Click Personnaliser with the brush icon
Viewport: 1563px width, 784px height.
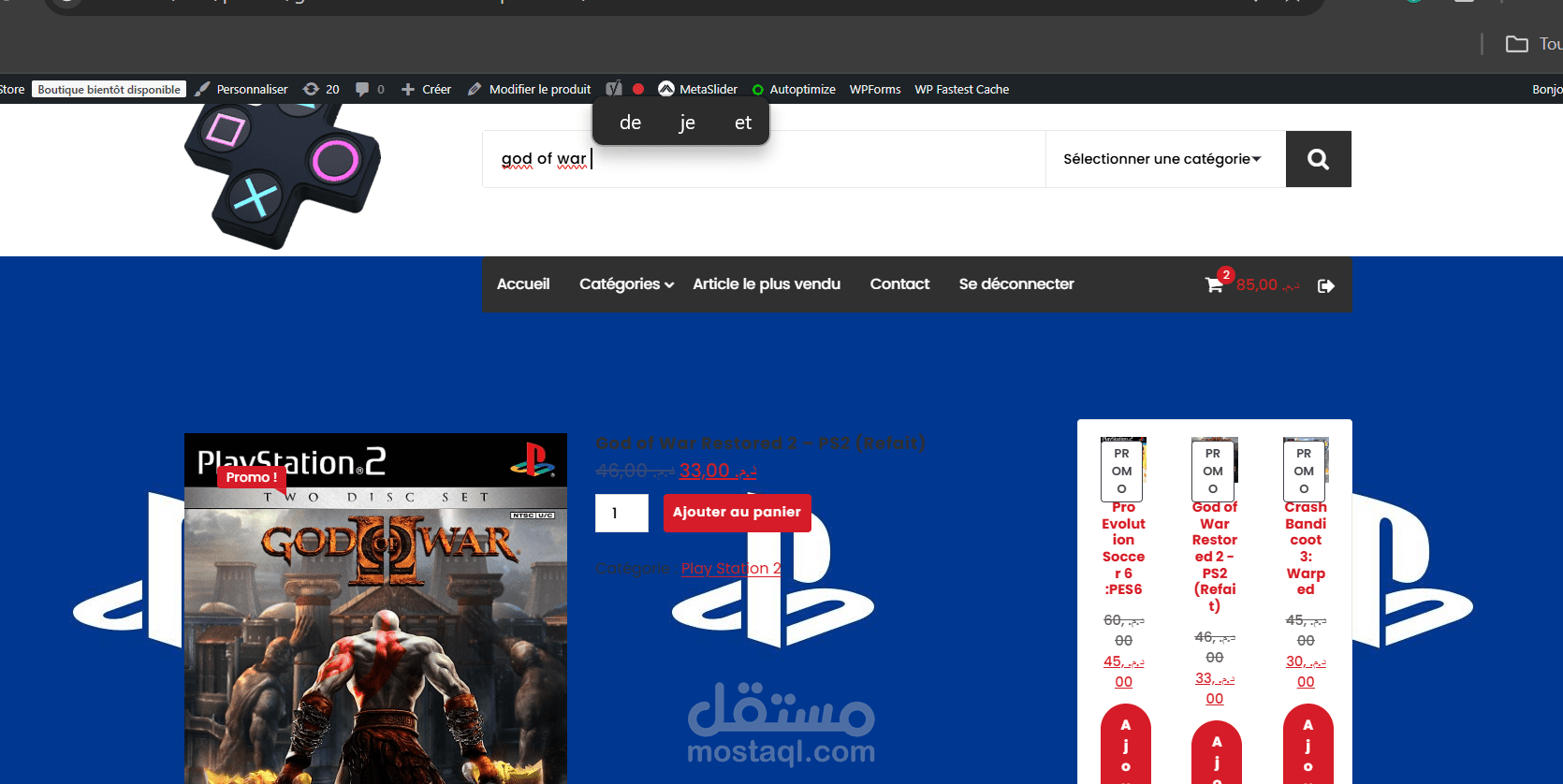click(241, 89)
